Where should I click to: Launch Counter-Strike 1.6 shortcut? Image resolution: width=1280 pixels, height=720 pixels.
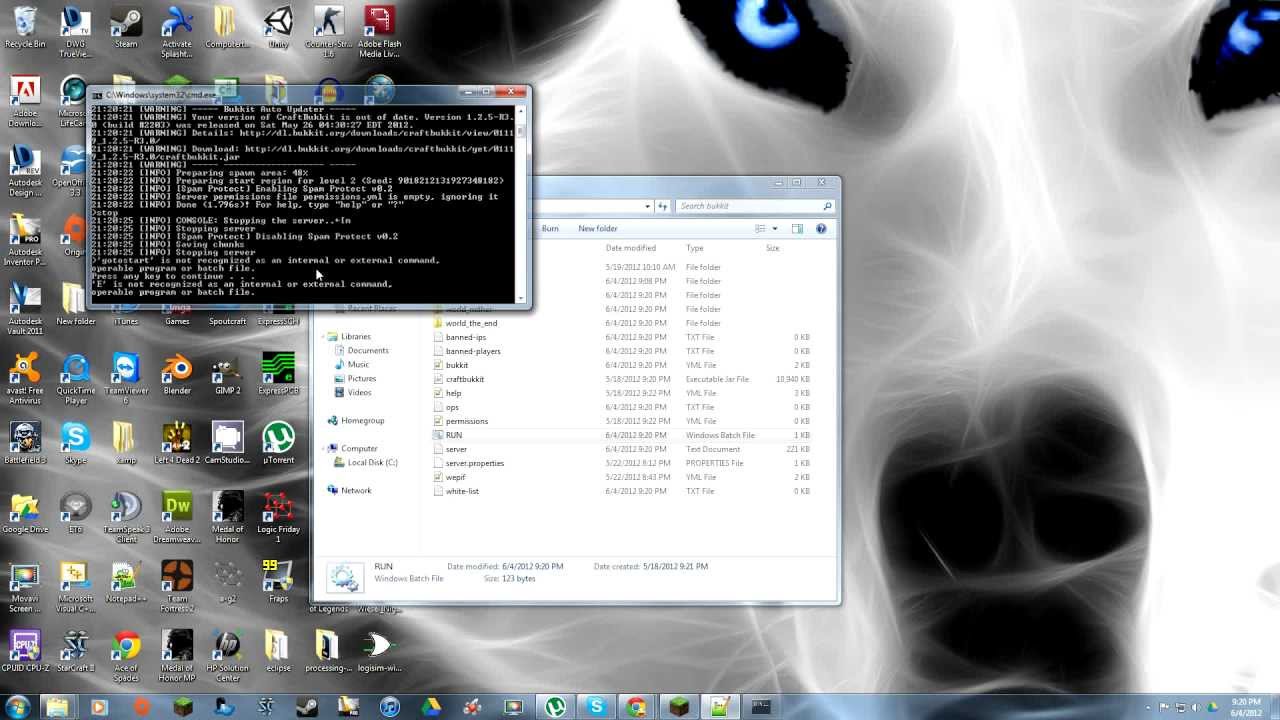328,31
